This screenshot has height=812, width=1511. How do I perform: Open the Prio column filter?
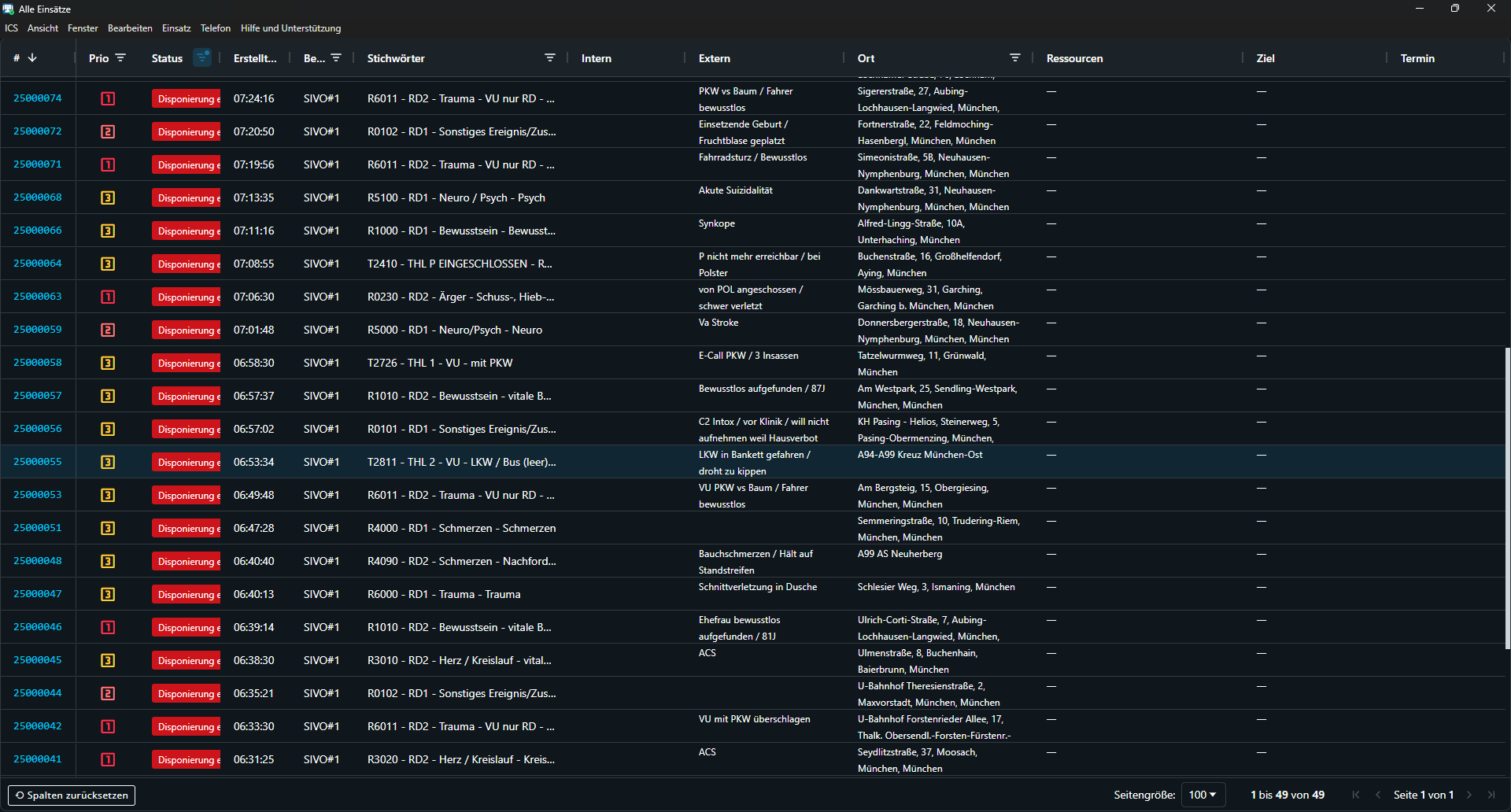click(x=120, y=58)
